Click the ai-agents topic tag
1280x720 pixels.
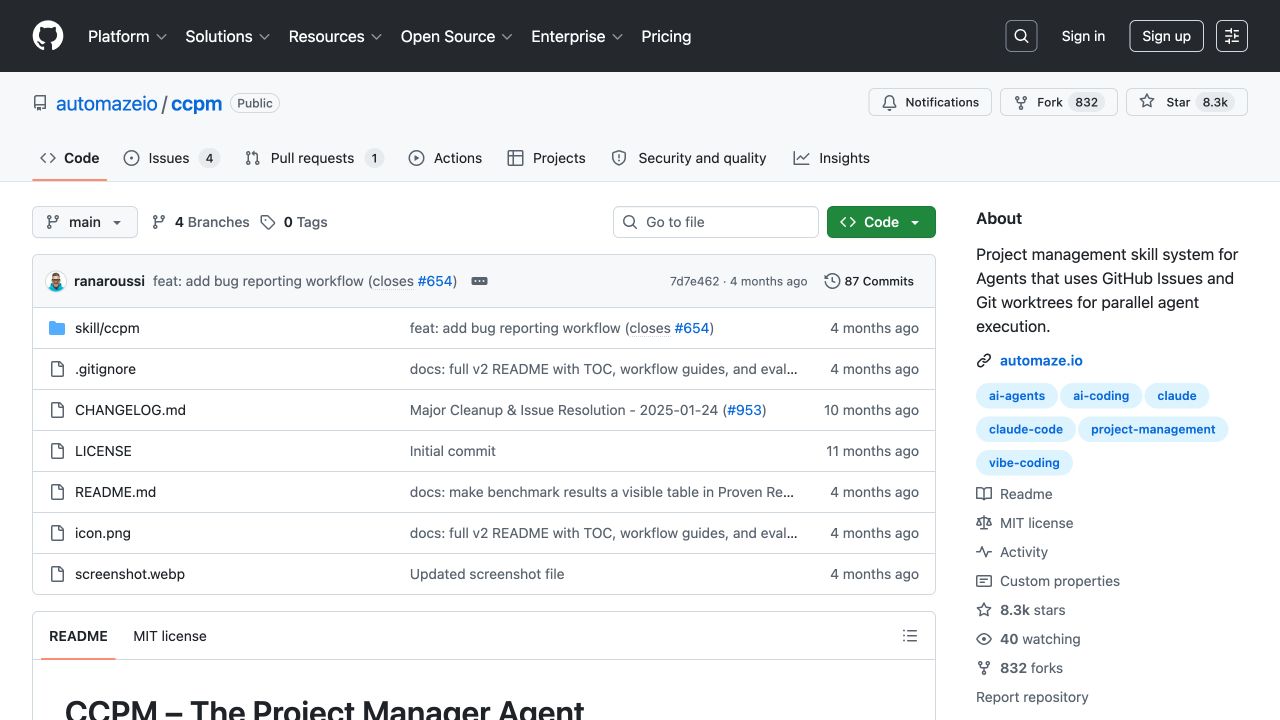coord(1017,396)
